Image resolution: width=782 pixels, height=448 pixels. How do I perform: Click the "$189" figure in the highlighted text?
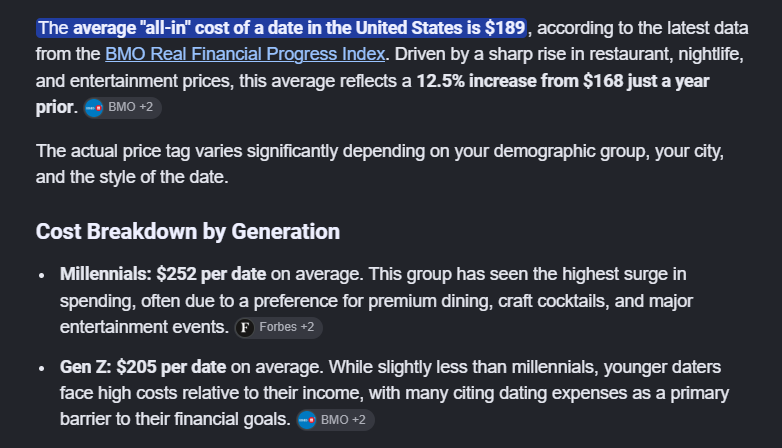(x=505, y=28)
